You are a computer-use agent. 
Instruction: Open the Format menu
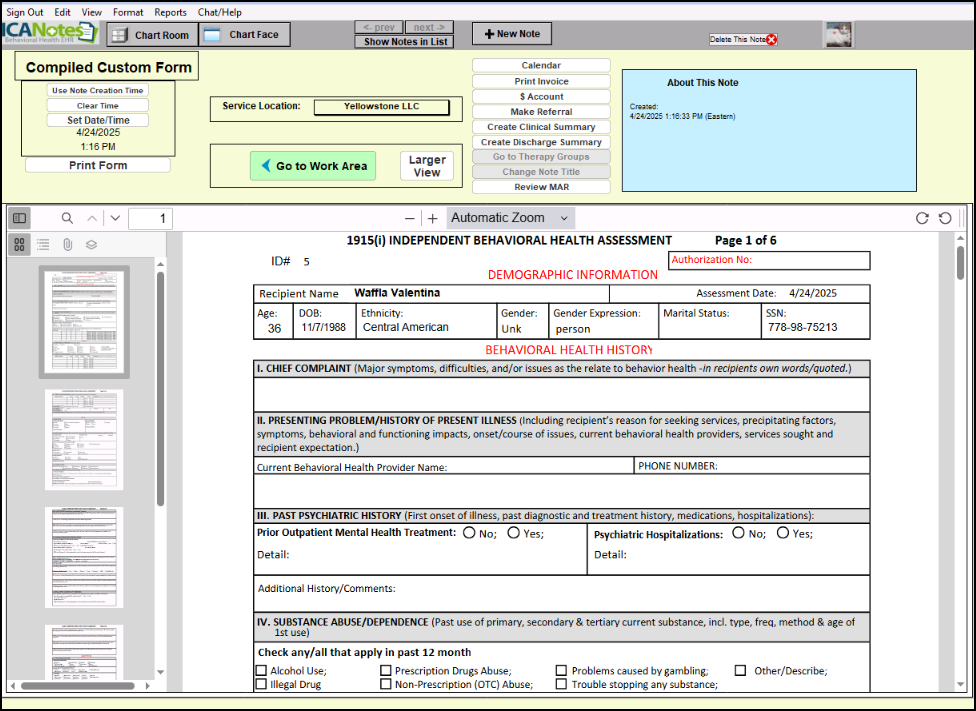click(128, 12)
